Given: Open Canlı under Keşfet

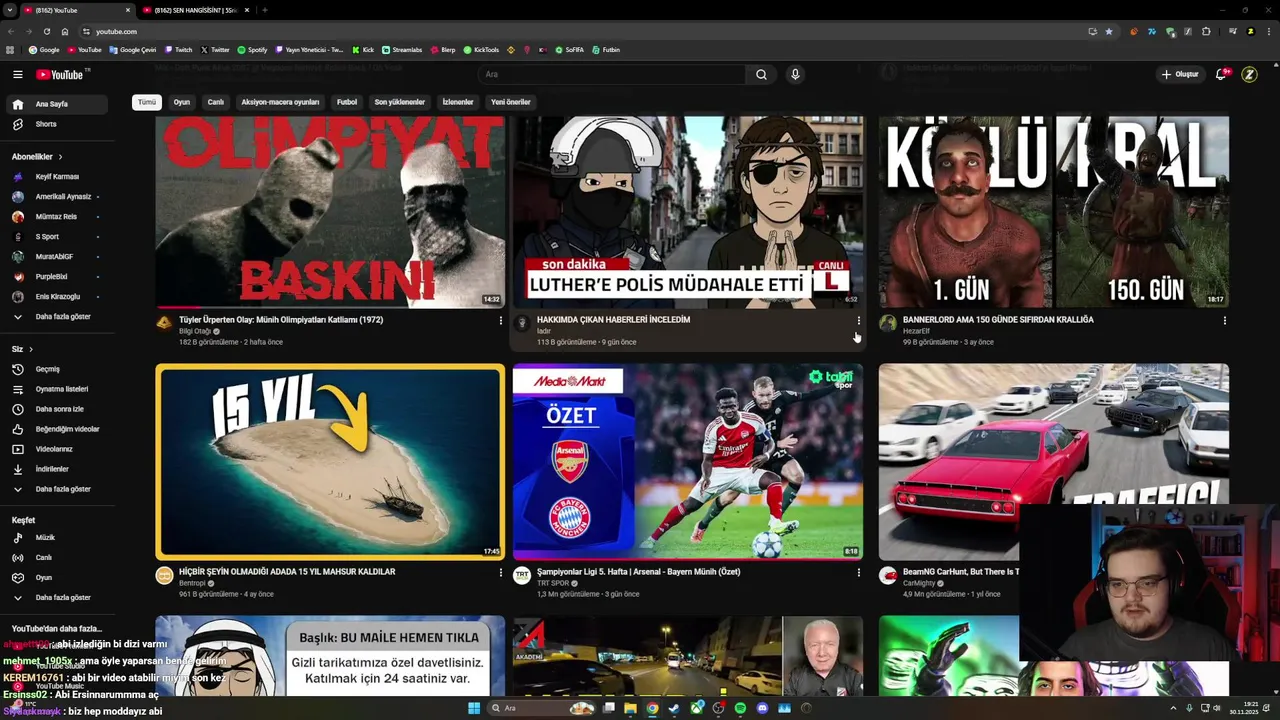Looking at the screenshot, I should coord(56,558).
